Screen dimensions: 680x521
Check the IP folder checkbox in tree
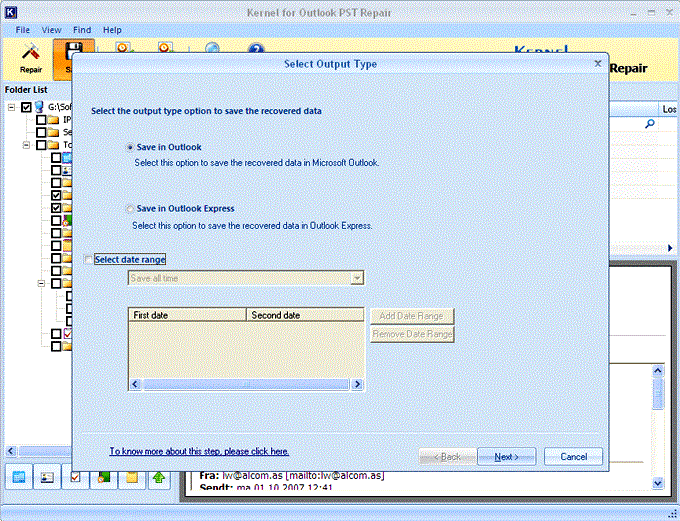click(x=41, y=120)
